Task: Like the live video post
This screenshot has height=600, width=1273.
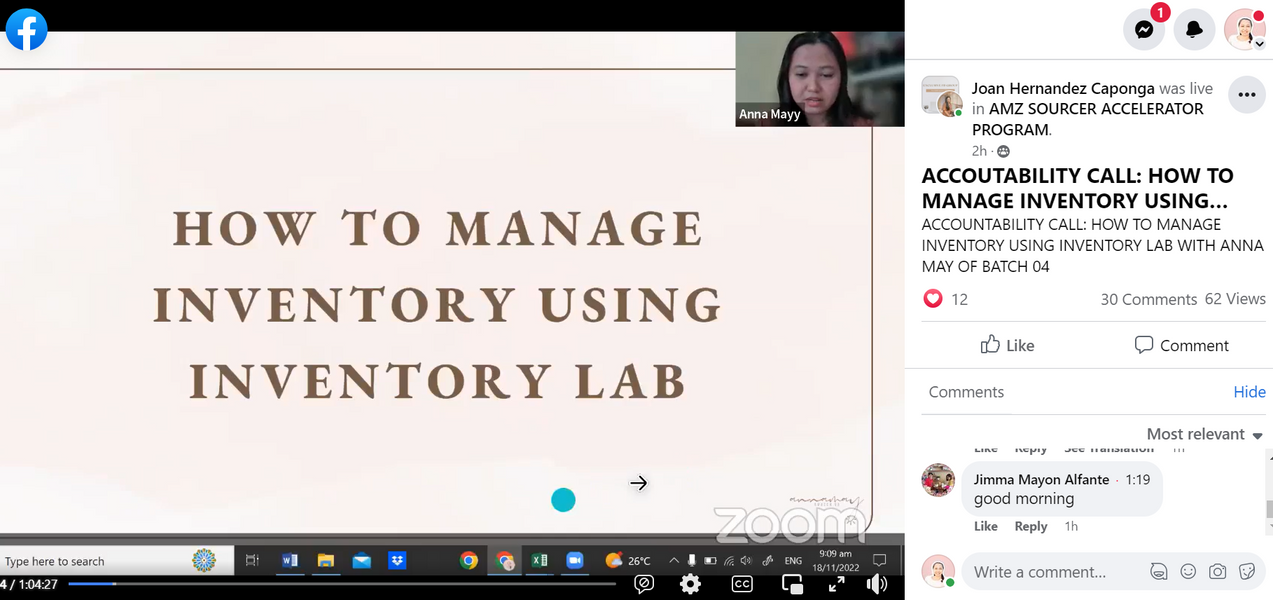Action: [1007, 345]
